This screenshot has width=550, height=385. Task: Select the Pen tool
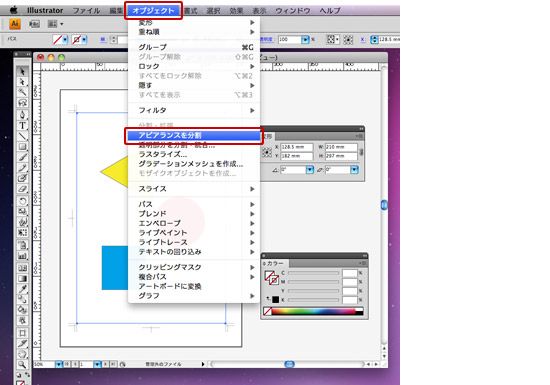coord(22,115)
